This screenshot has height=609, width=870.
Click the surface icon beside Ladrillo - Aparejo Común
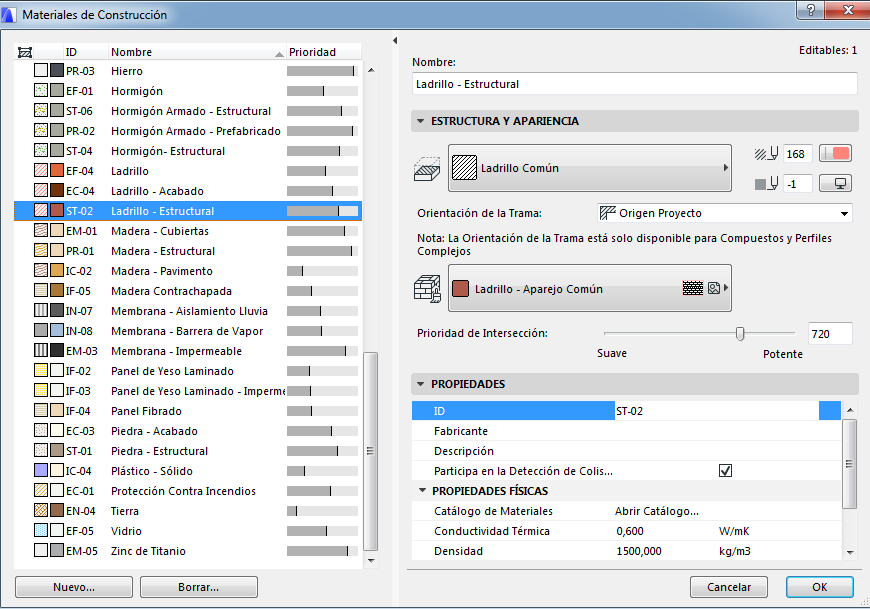tap(427, 288)
